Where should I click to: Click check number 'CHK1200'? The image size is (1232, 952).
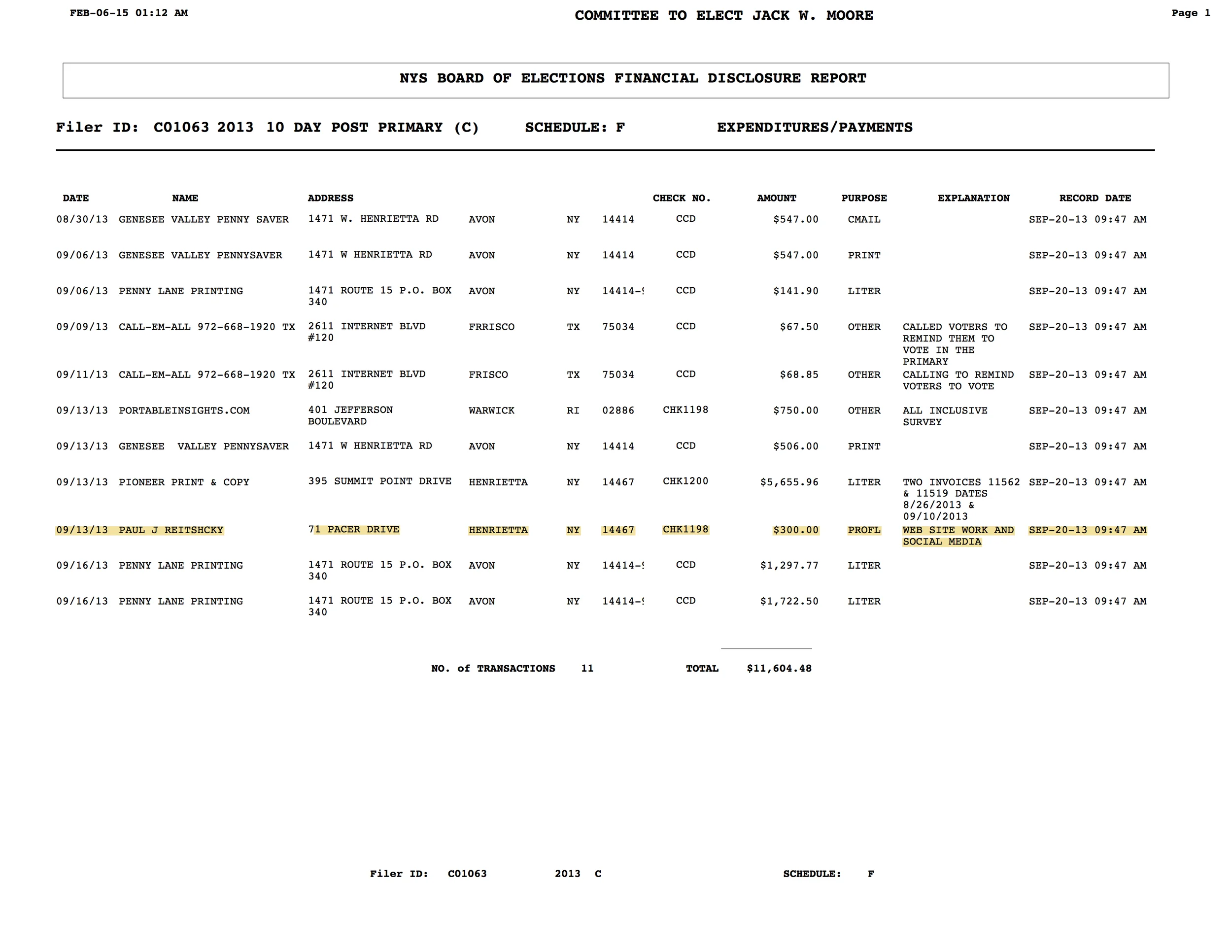coord(685,481)
